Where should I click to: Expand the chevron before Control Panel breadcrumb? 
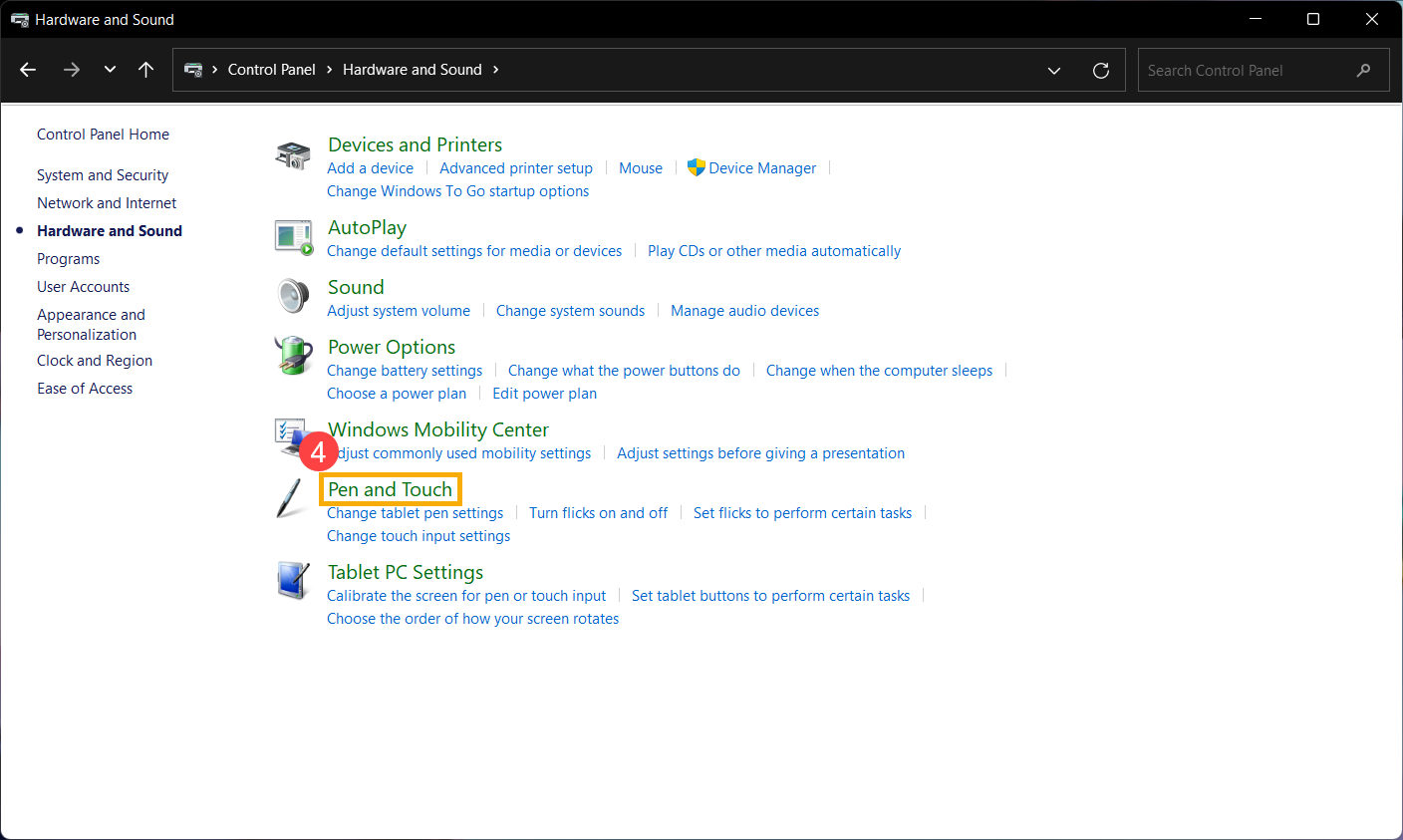(x=214, y=70)
